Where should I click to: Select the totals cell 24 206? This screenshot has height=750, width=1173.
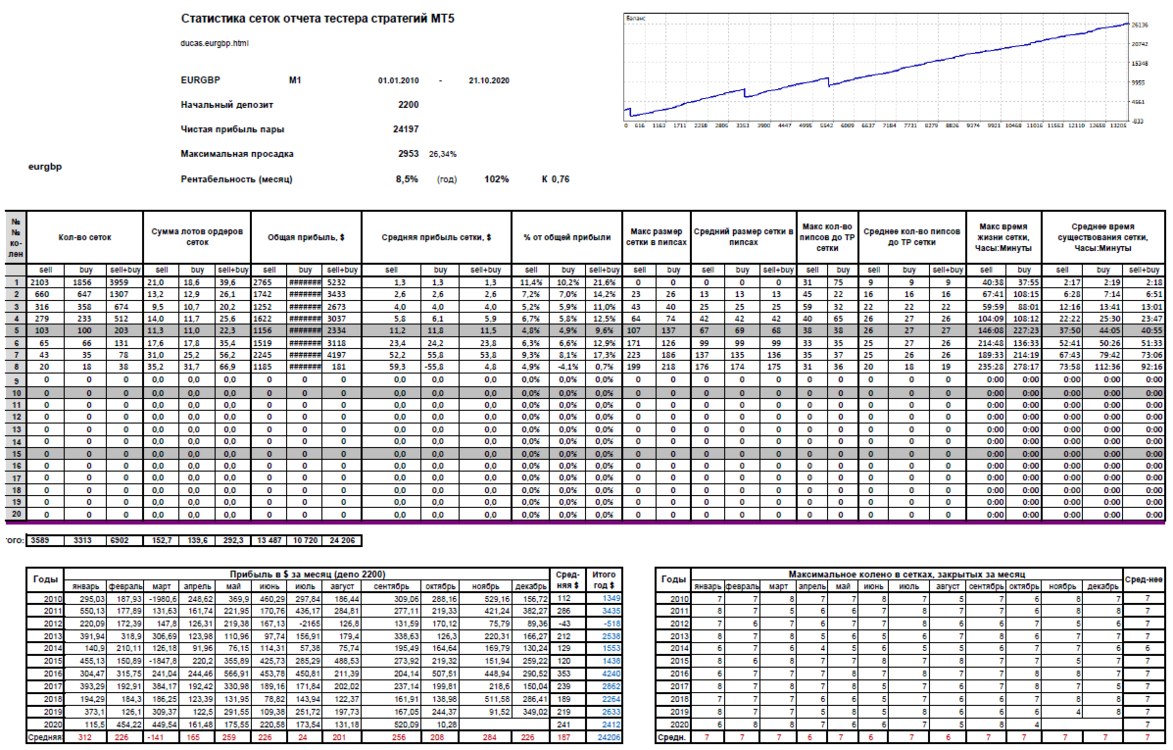click(343, 541)
